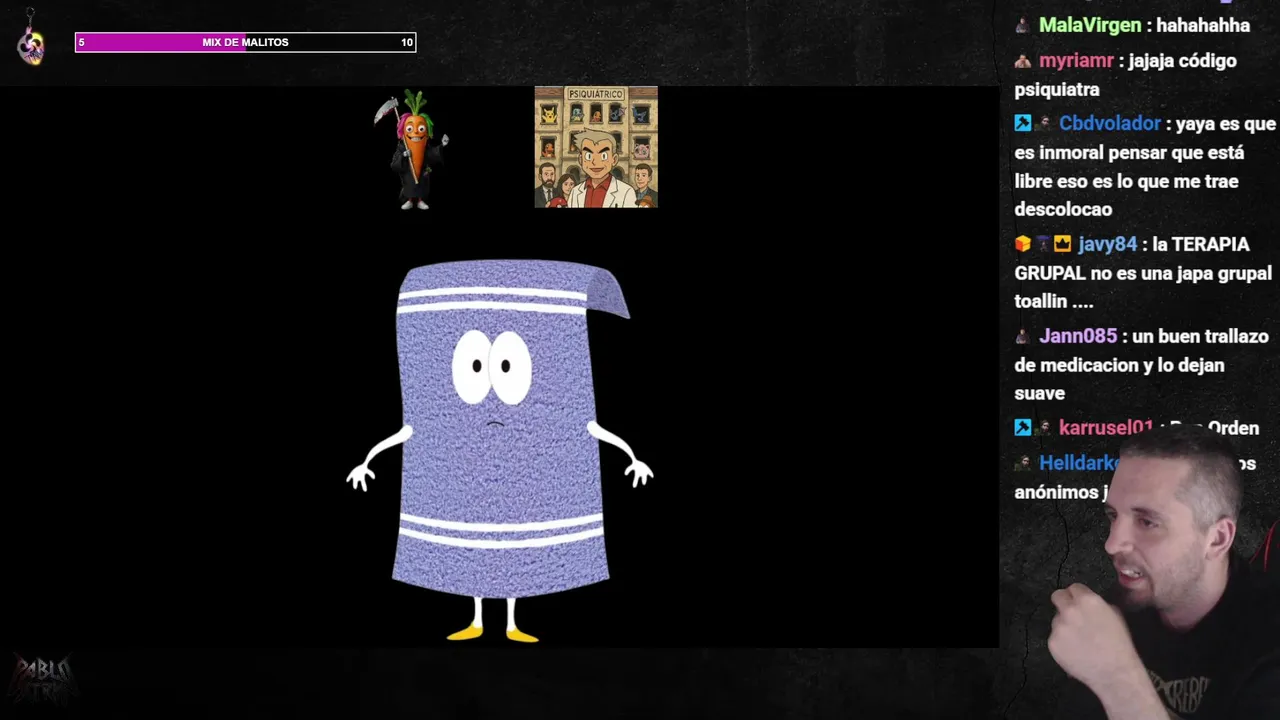Click username Cbdvolador in chat
The width and height of the screenshot is (1280, 720).
click(x=1110, y=124)
